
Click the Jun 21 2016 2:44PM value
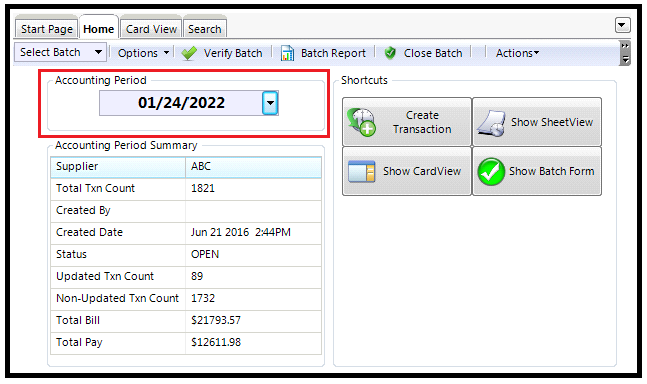pos(241,232)
